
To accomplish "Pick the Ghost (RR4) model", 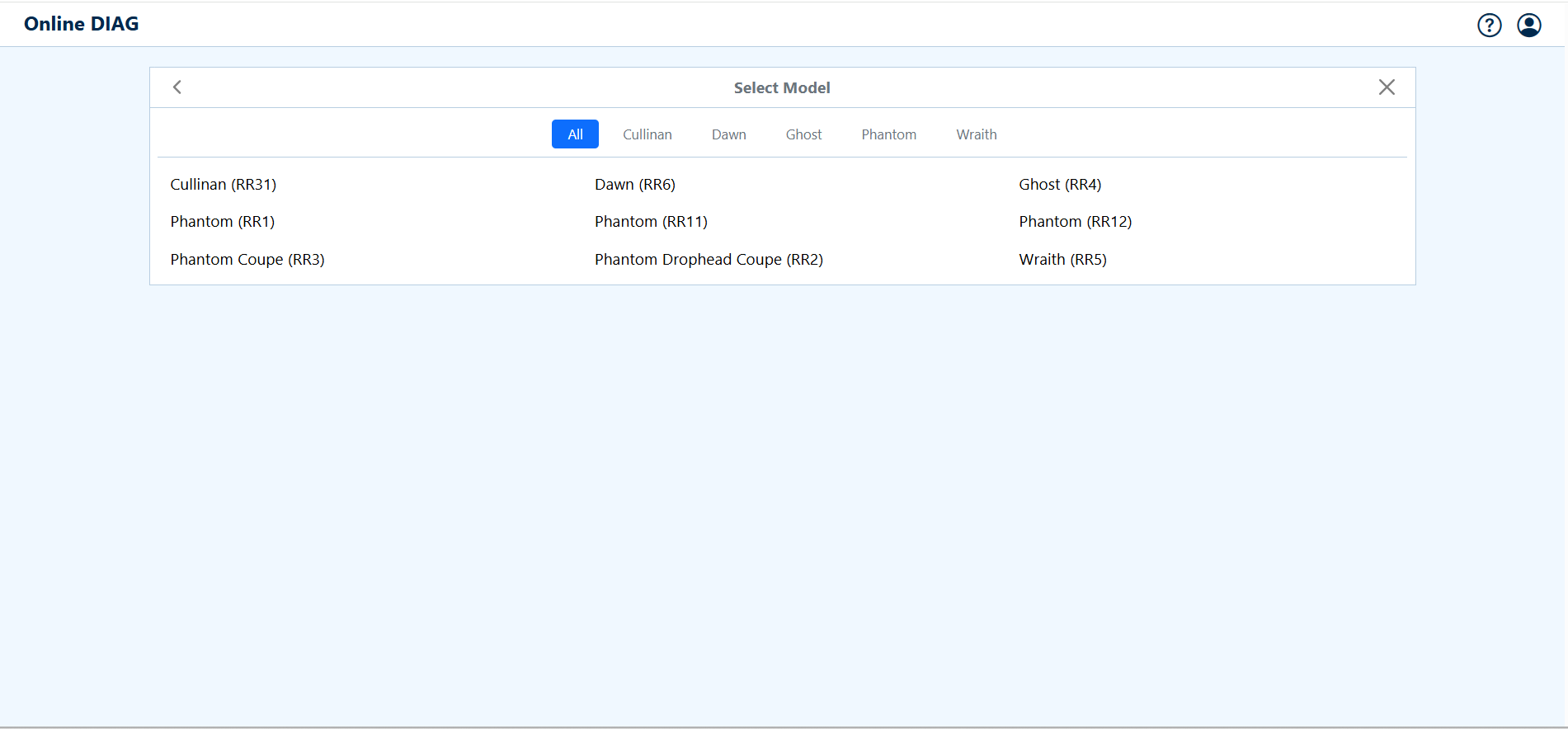I will [1059, 185].
